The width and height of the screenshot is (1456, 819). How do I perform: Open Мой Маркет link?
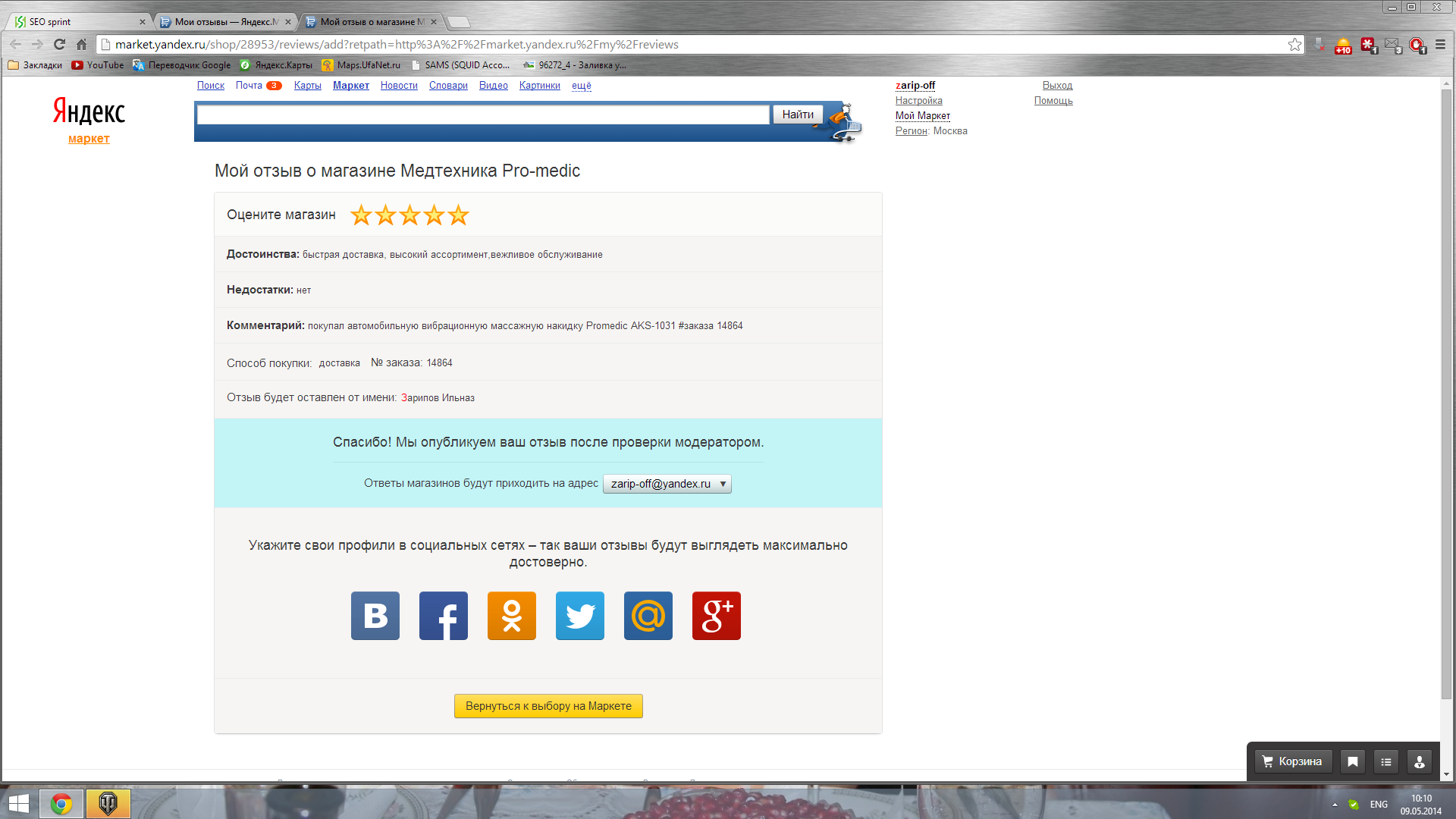coord(923,116)
